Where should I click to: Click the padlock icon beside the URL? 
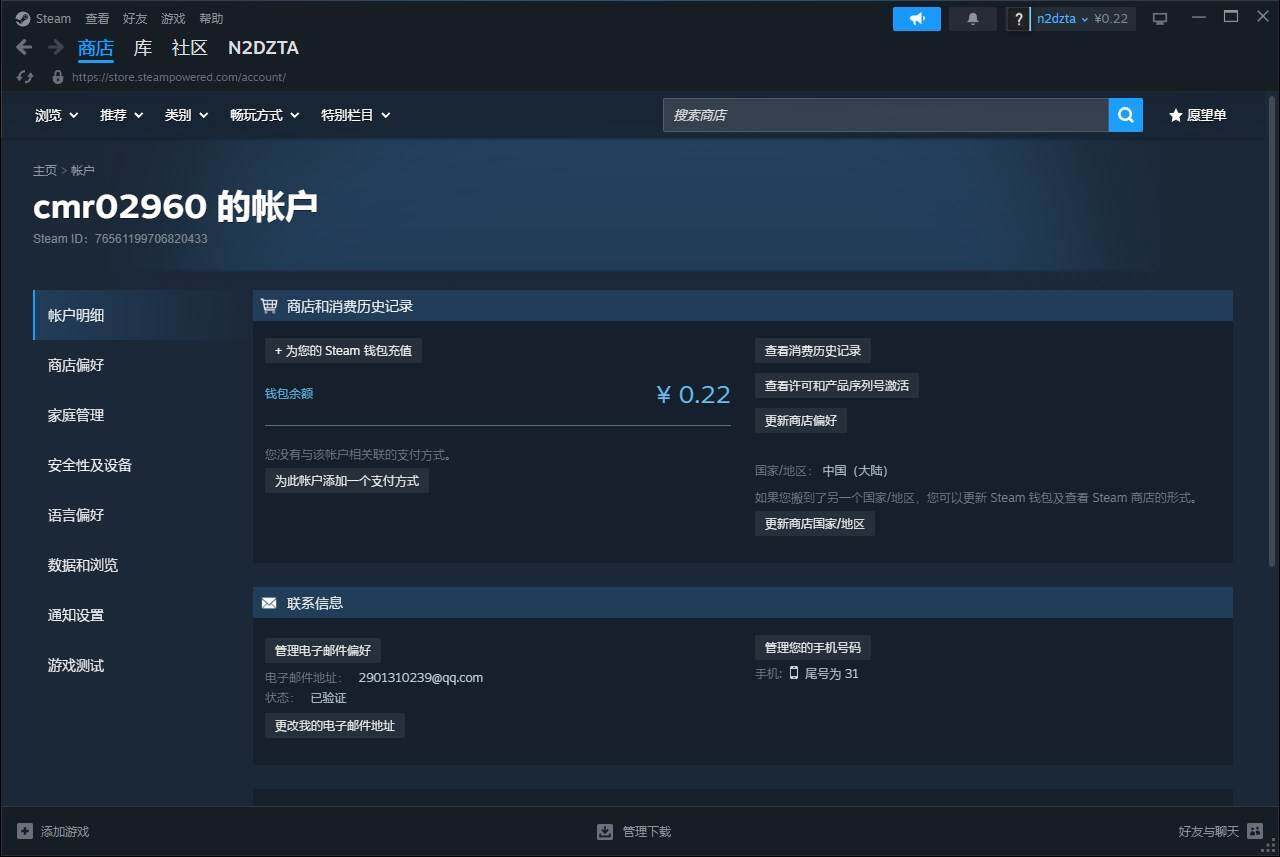pyautogui.click(x=58, y=77)
